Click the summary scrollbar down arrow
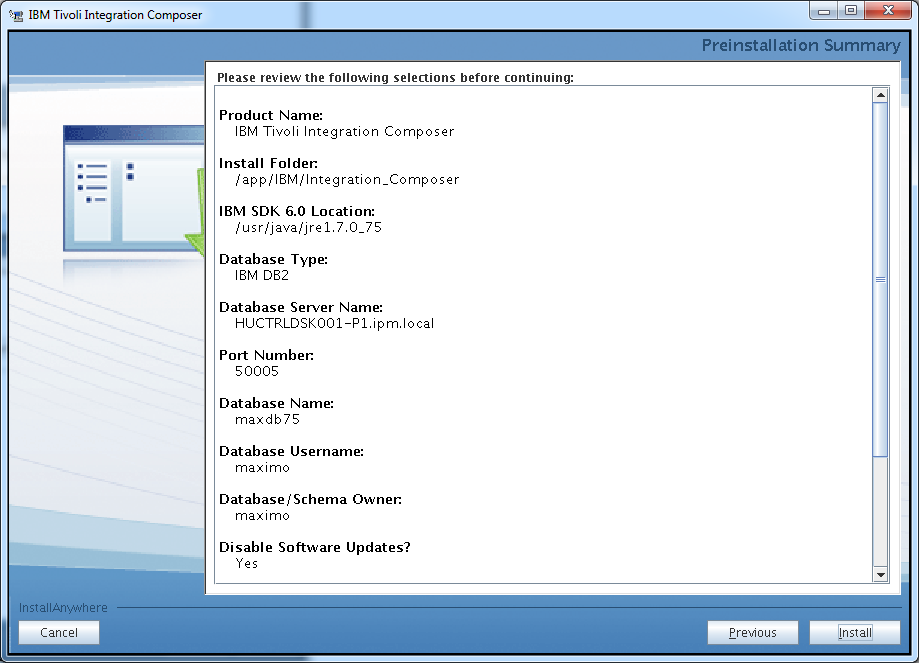919x663 pixels. click(880, 574)
